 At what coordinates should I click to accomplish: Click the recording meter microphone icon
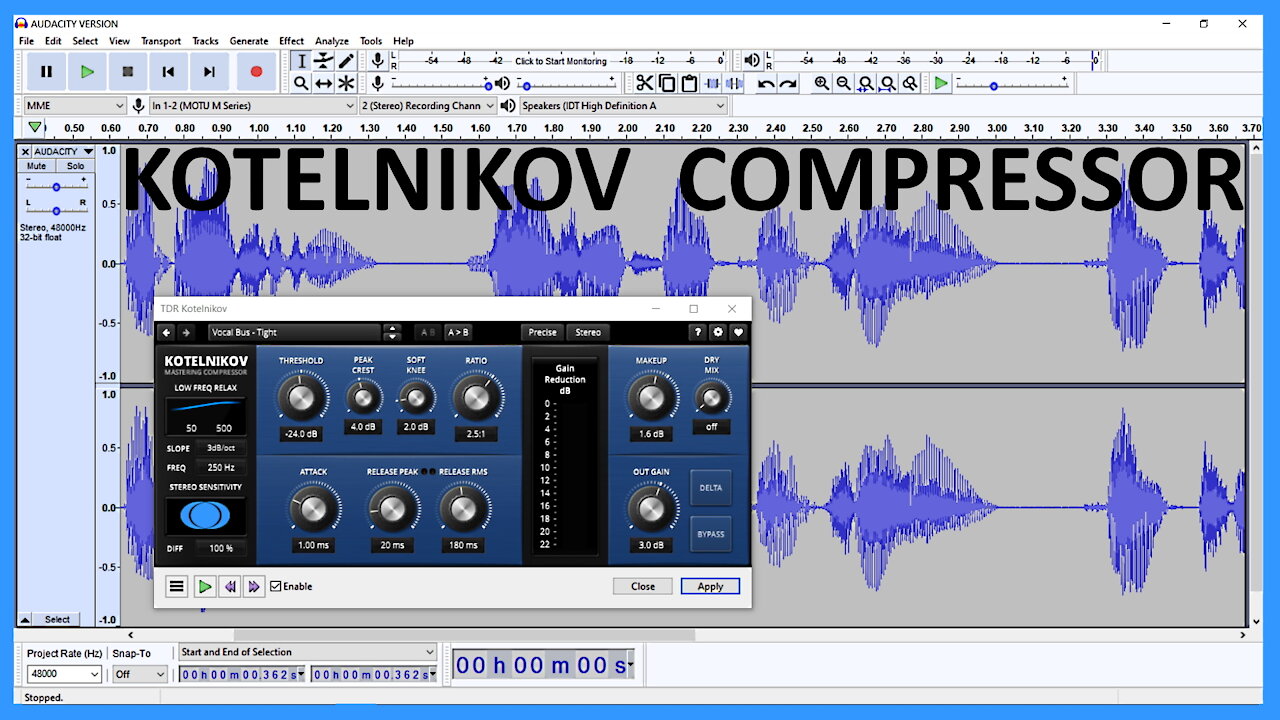[378, 61]
